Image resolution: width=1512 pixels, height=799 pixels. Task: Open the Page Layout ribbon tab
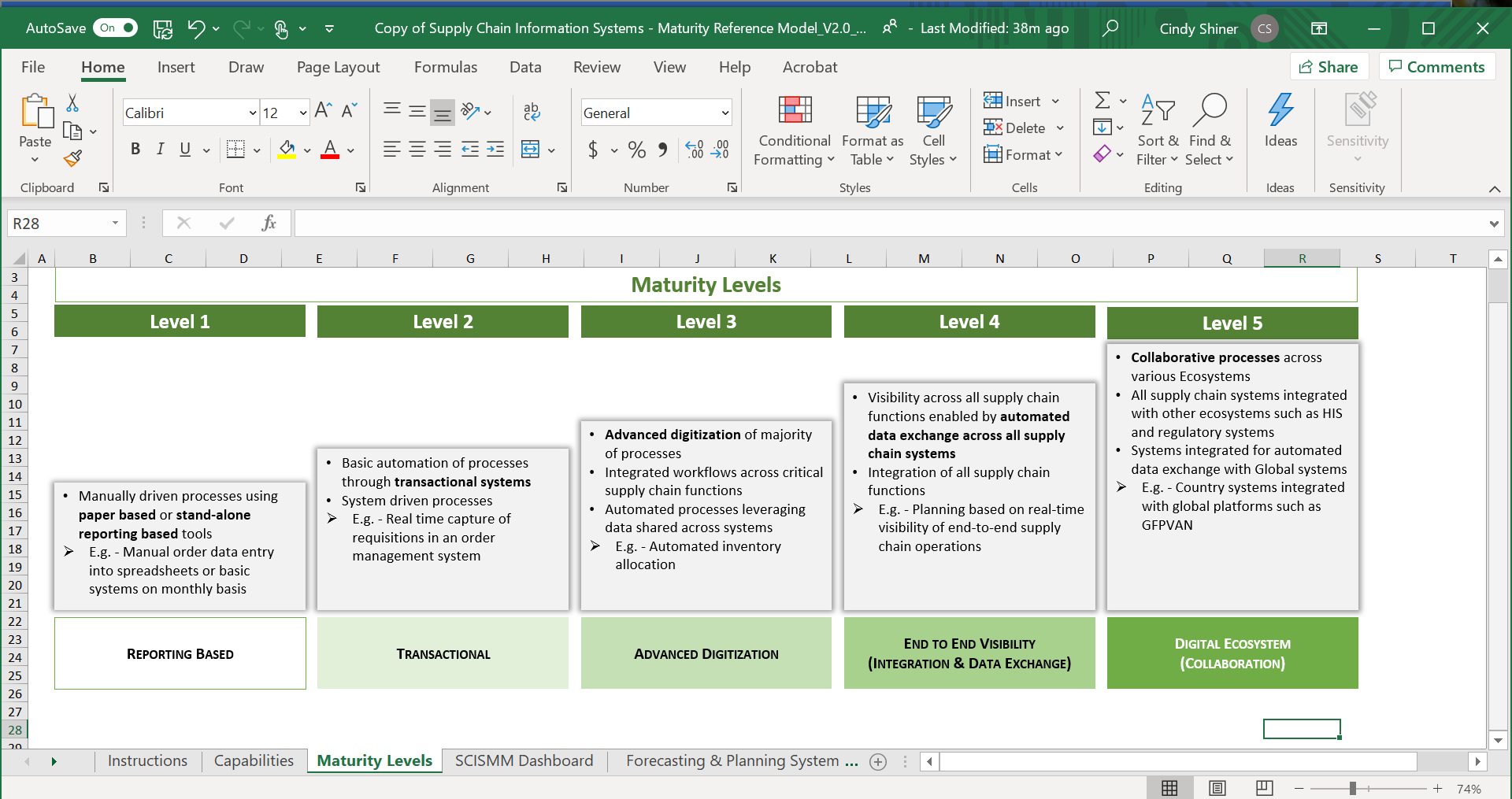pyautogui.click(x=338, y=68)
